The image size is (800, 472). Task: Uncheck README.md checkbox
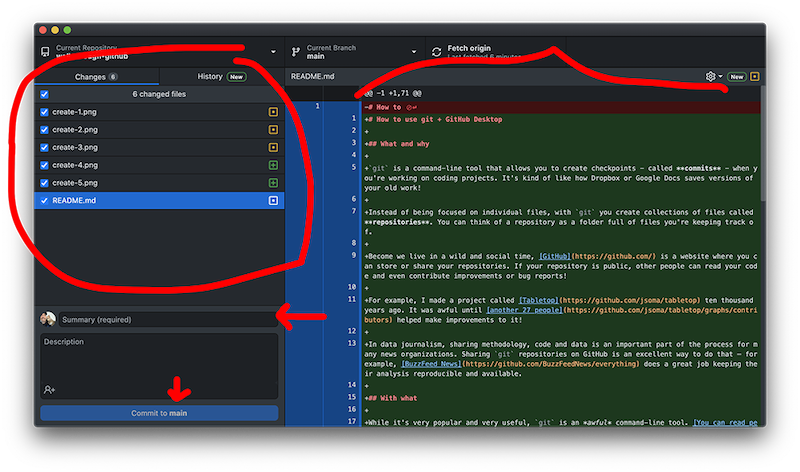point(44,201)
